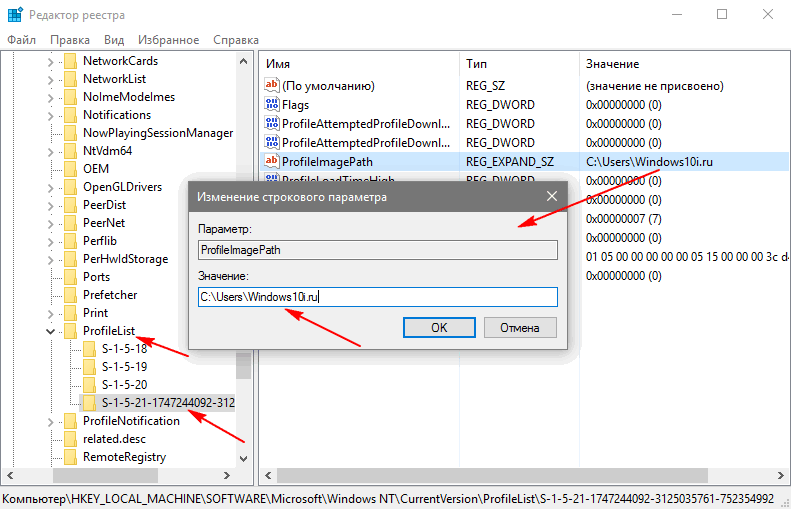Screen dimensions: 791x509
Task: Click the Отмена button
Action: pos(519,327)
